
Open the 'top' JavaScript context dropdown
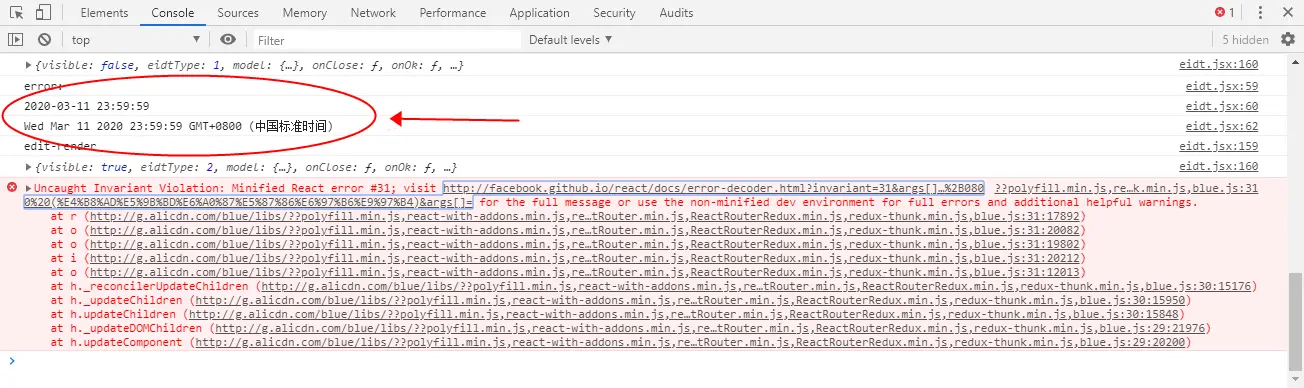point(135,40)
